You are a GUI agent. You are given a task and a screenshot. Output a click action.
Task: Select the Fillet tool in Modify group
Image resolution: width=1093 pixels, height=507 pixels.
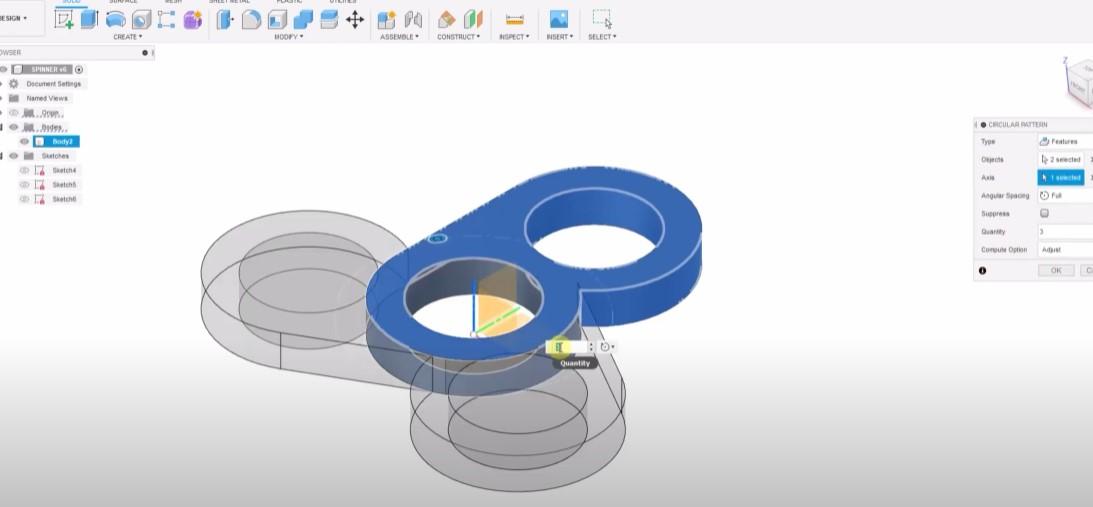point(251,20)
